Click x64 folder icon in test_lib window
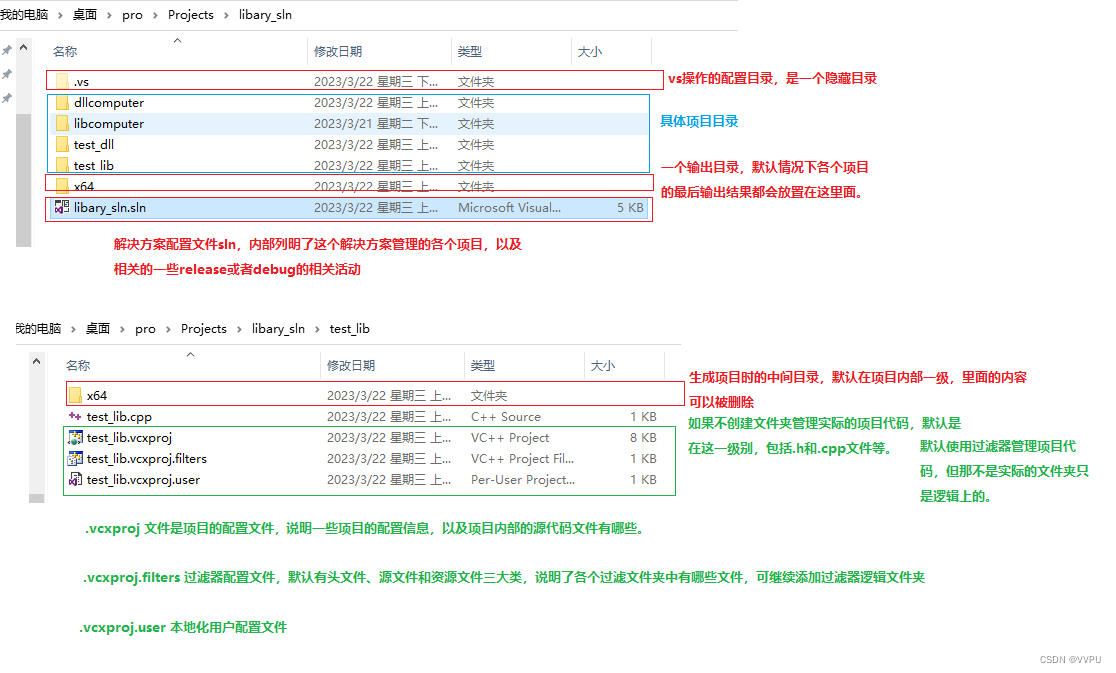The height and width of the screenshot is (673, 1116). pyautogui.click(x=75, y=395)
